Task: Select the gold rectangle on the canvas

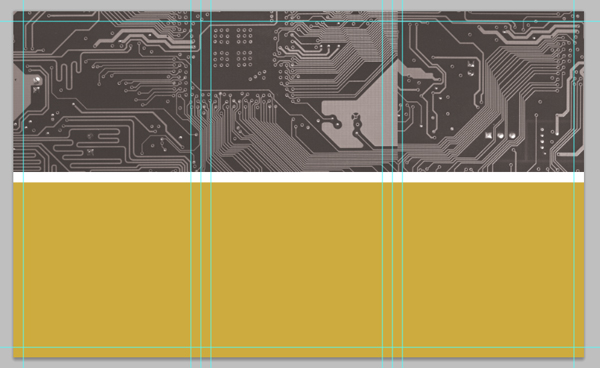Action: 298,270
